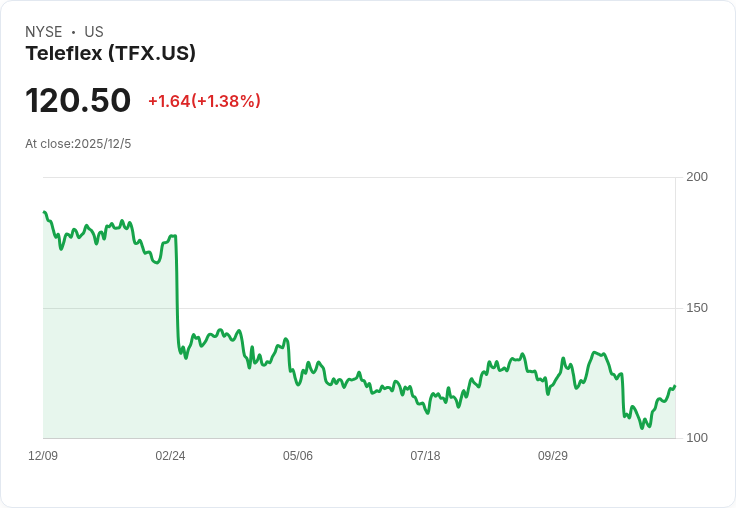
Task: Click the At close:2025/12/5 timestamp
Action: click(78, 144)
